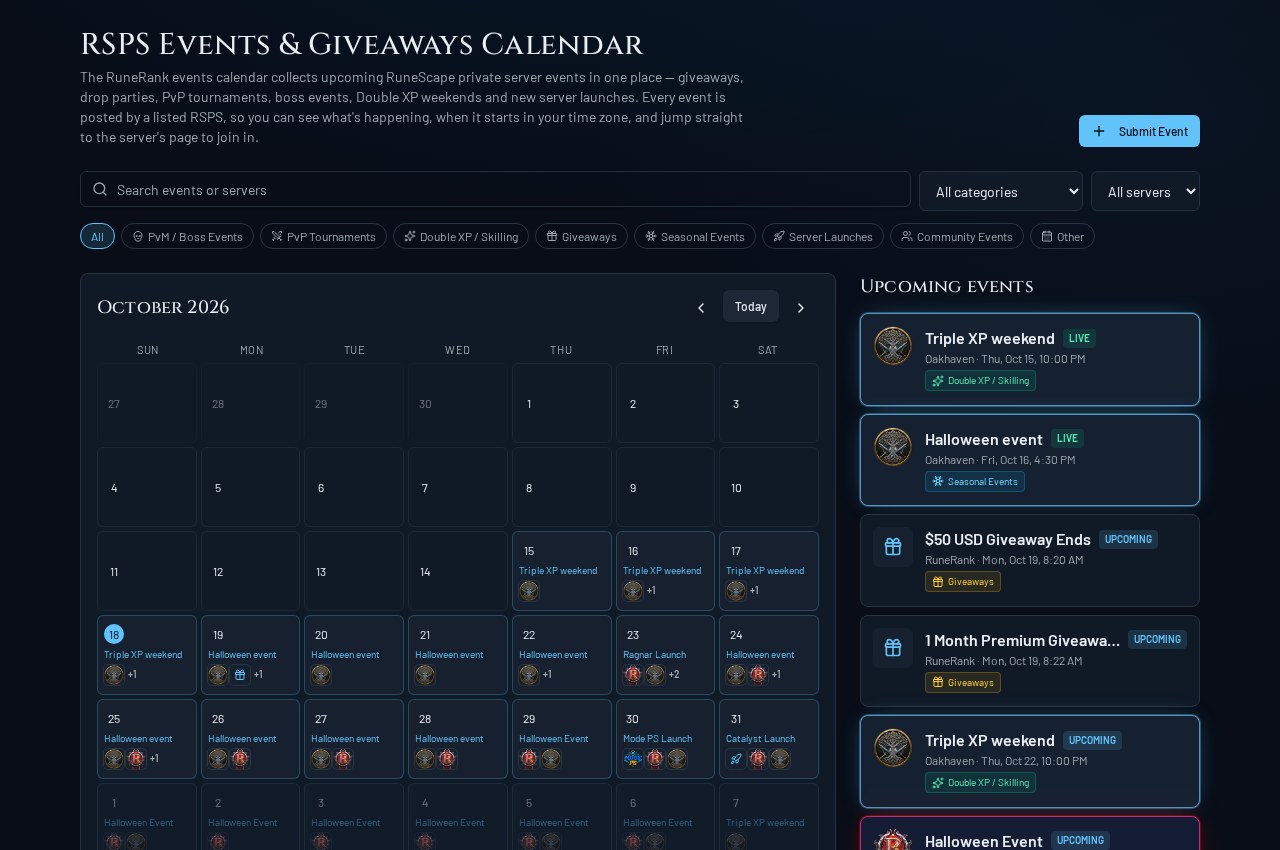The height and width of the screenshot is (850, 1280).
Task: Click Mode PS server icon on October 30
Action: pos(633,759)
